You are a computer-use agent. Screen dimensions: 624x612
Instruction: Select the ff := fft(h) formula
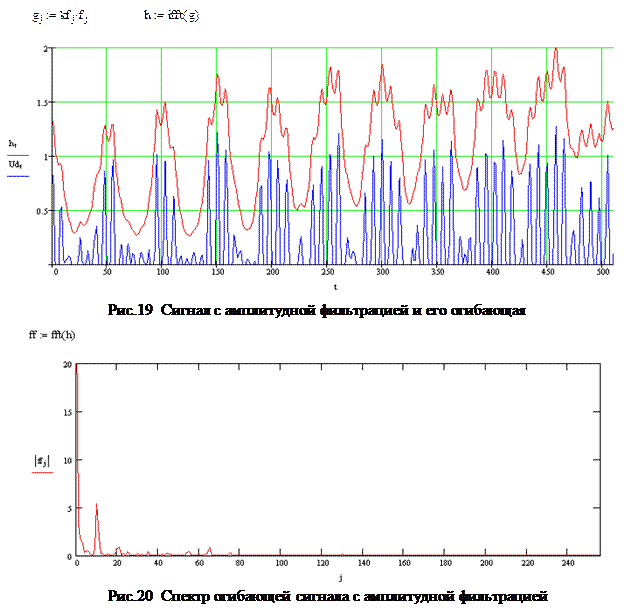(x=51, y=335)
